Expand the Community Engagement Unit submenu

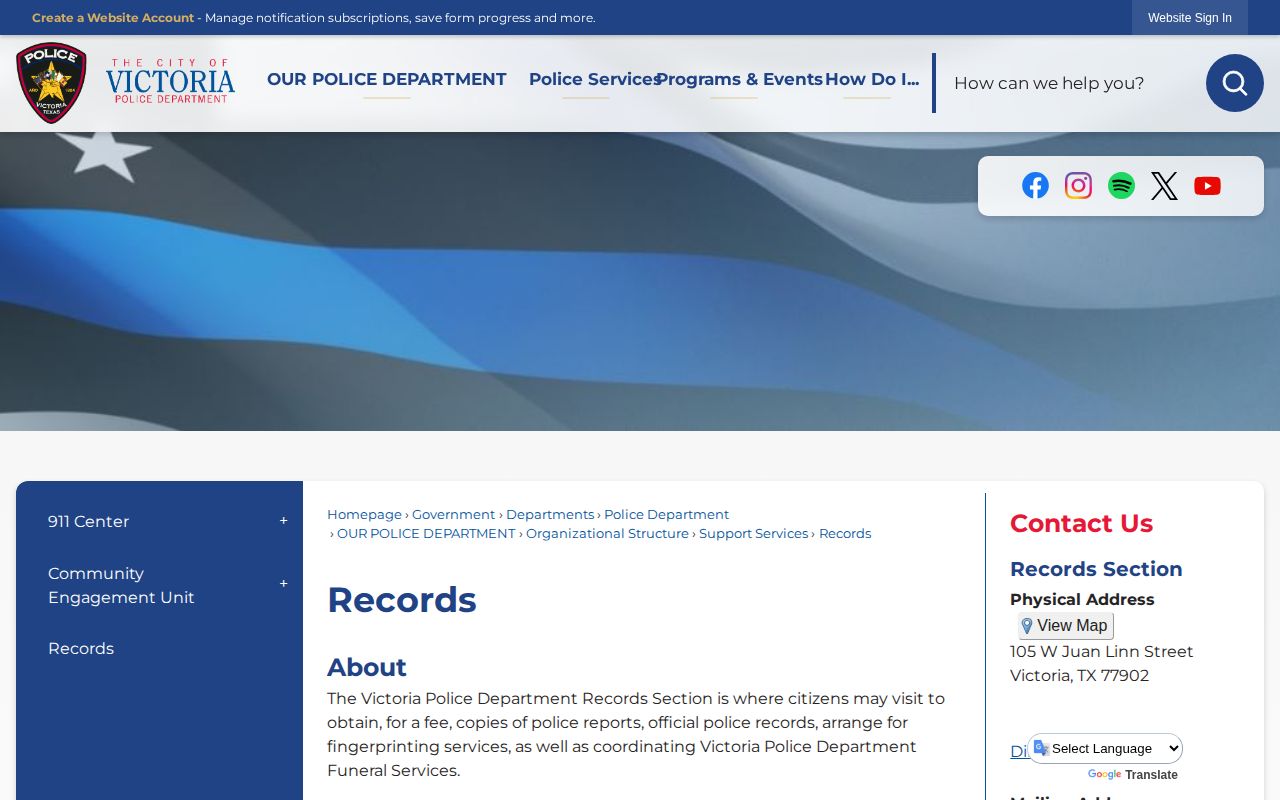coord(283,584)
